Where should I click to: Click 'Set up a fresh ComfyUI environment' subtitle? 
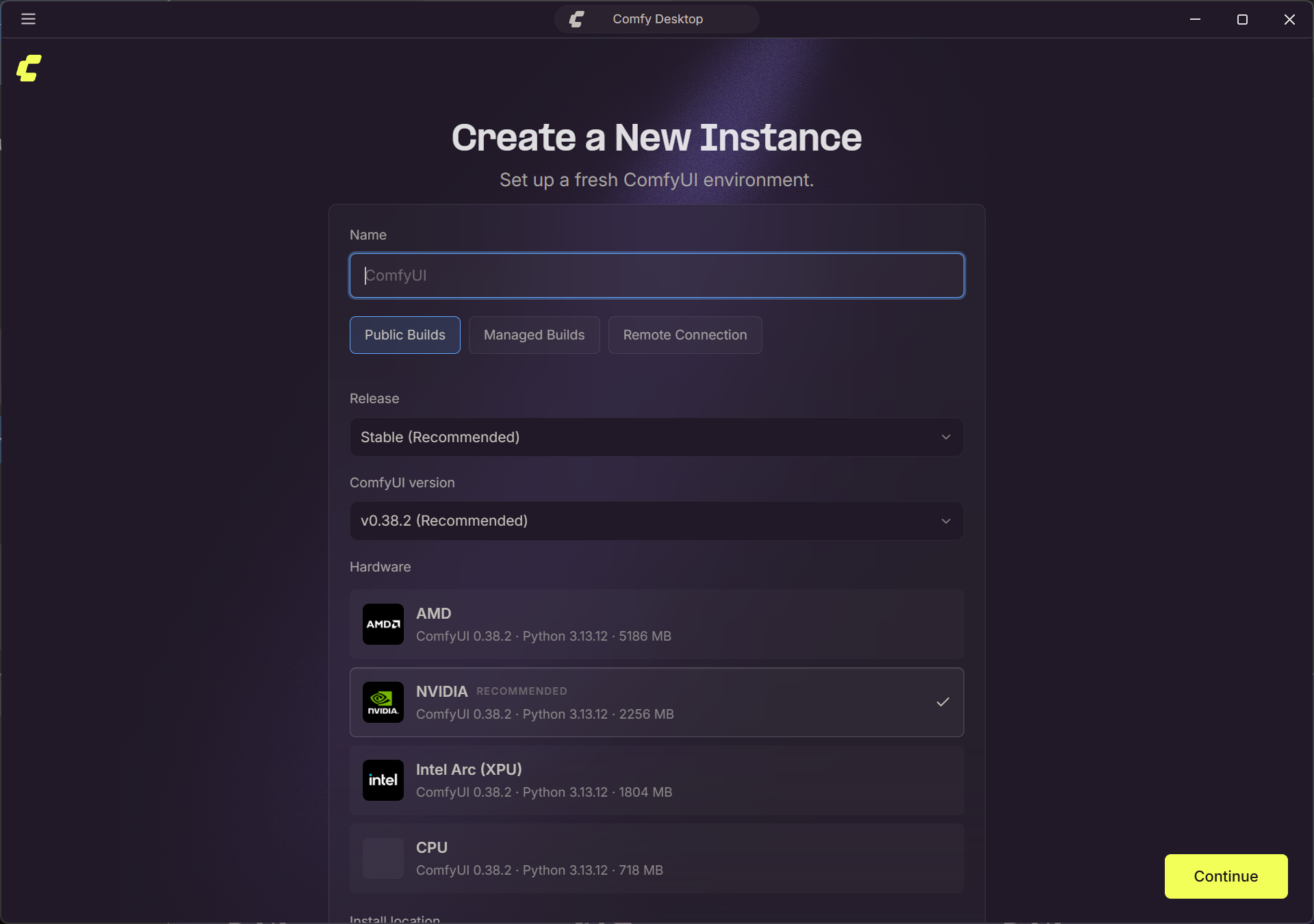[x=657, y=180]
